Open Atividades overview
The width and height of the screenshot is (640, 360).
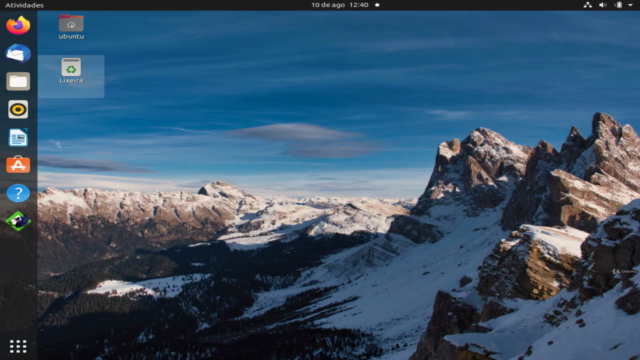(24, 5)
